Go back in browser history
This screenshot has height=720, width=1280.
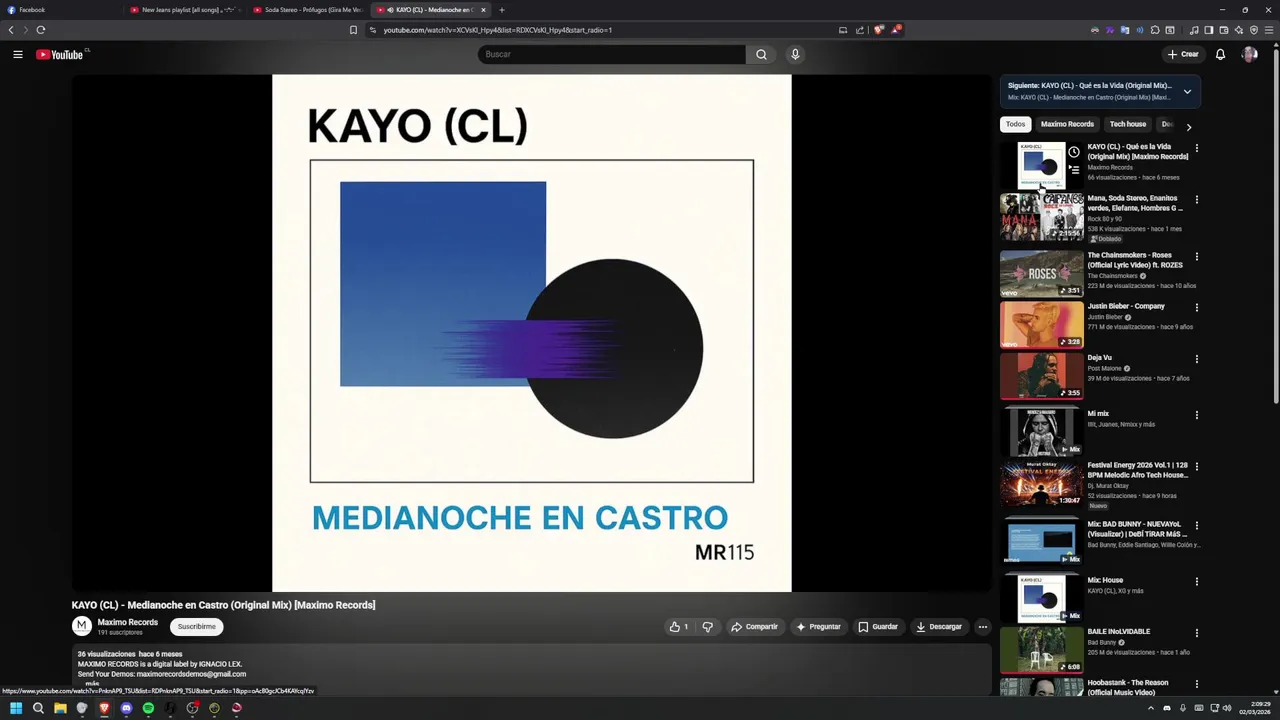pyautogui.click(x=11, y=30)
